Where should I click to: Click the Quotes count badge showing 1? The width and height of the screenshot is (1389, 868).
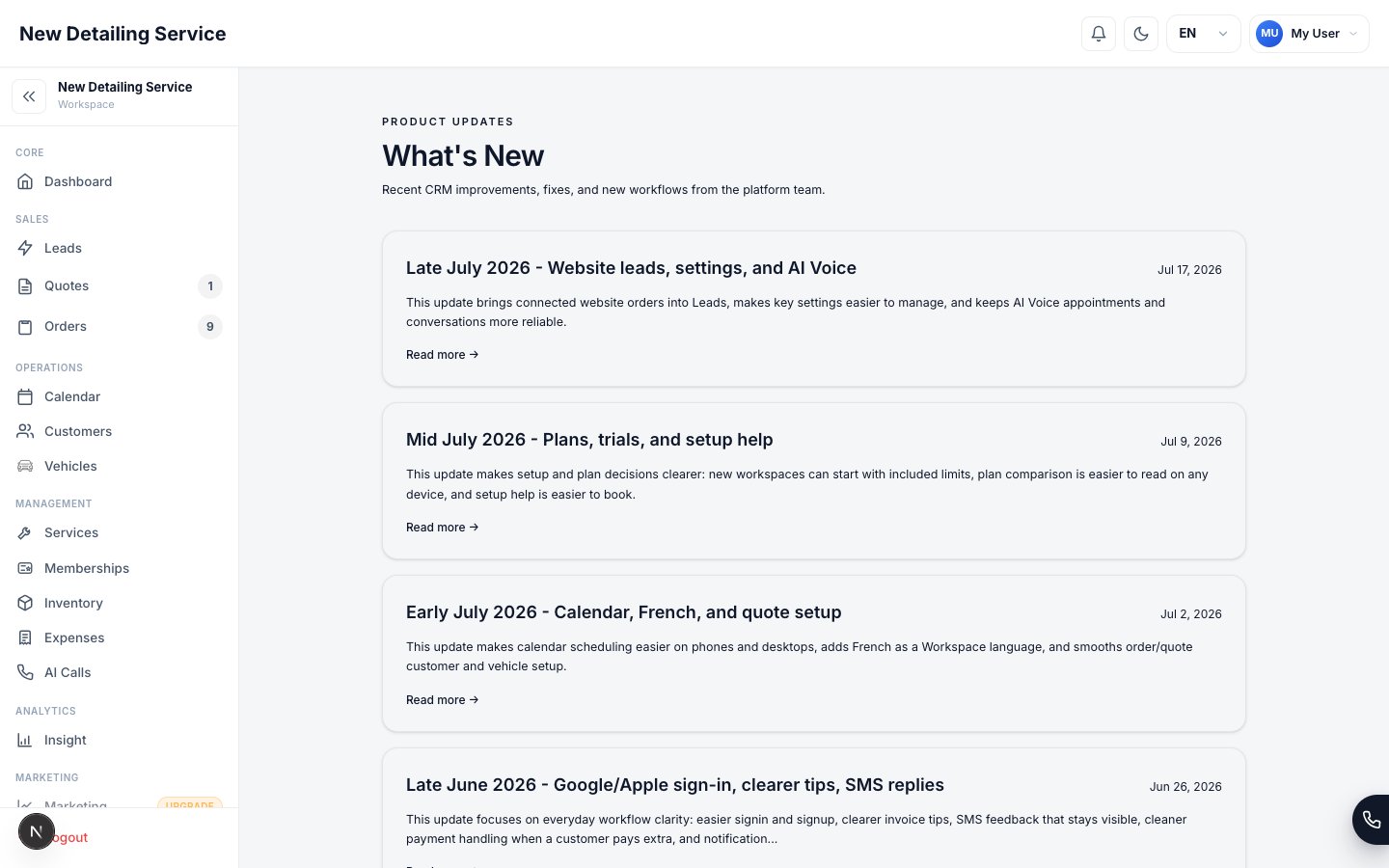210,286
